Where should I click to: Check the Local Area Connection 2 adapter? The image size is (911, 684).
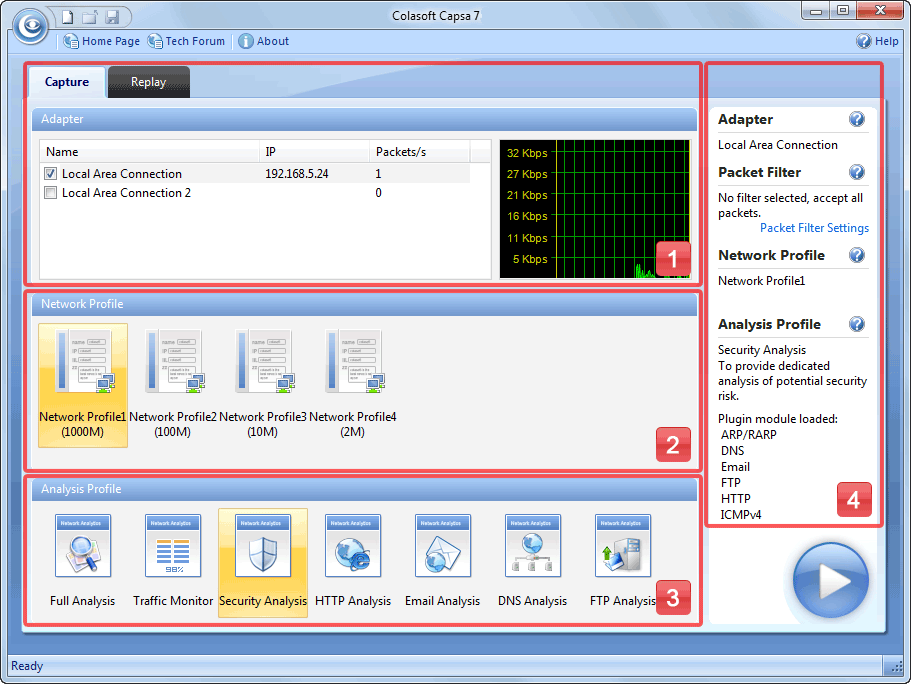point(51,193)
